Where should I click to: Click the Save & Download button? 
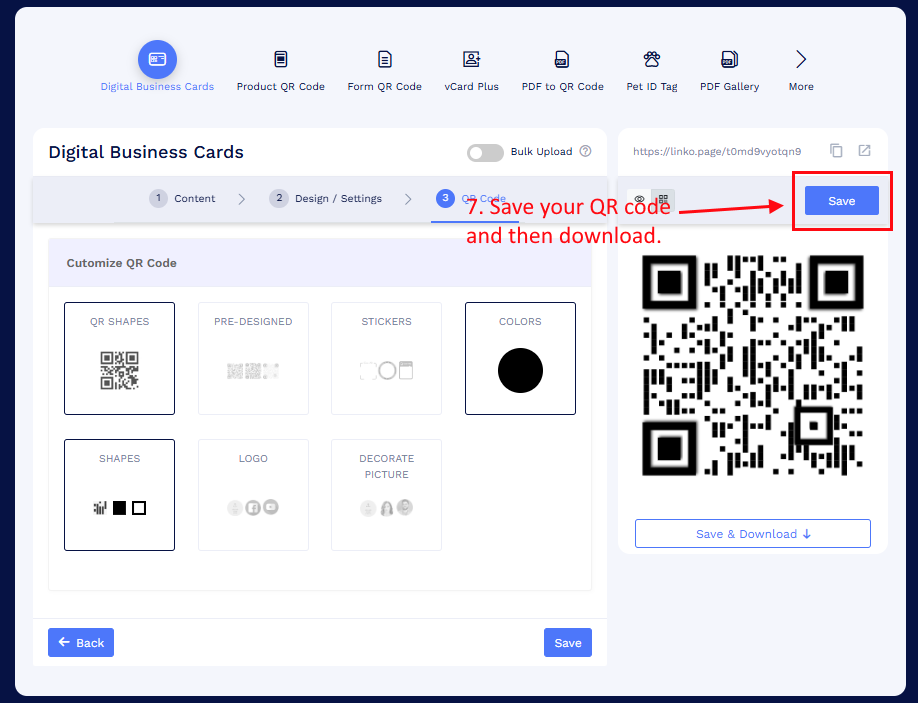click(752, 533)
